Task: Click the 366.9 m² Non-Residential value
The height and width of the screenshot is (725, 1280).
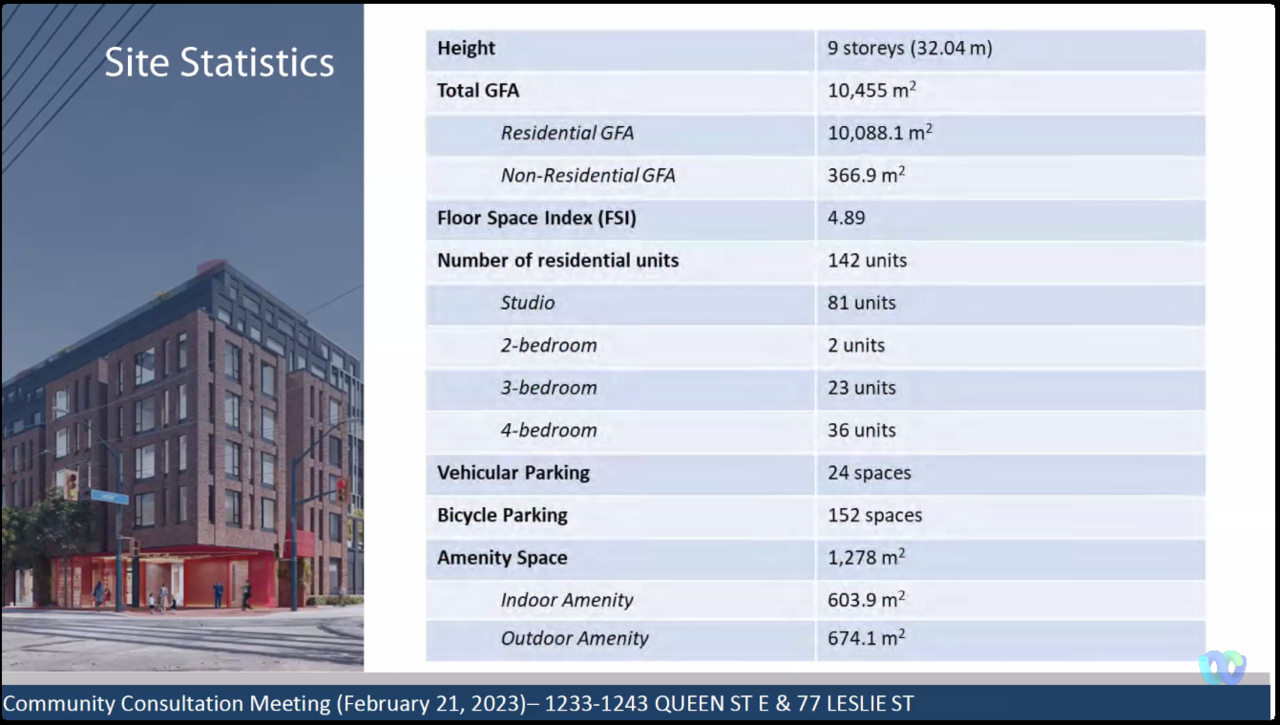Action: click(x=866, y=175)
